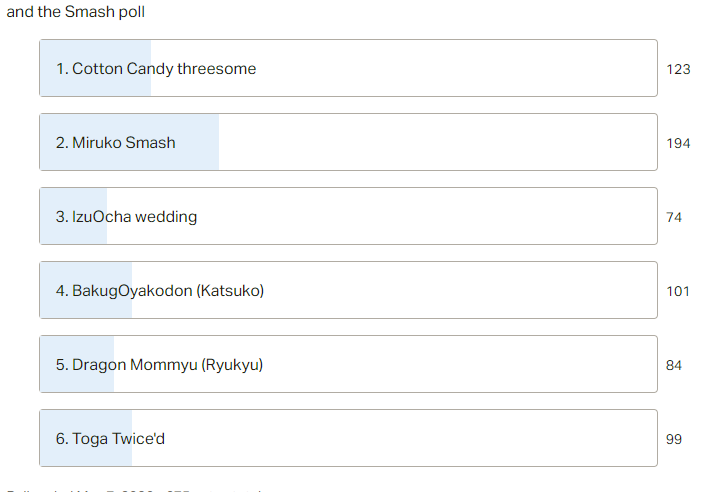This screenshot has width=702, height=492.
Task: Click the blue fill in IzuOcha wedding row
Action: pos(73,216)
